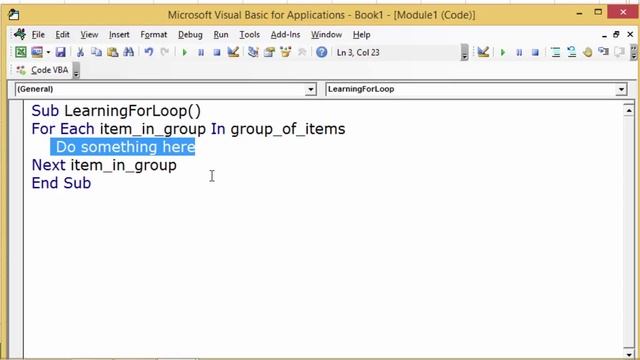Click the VBA icon left of File
640x360 pixels.
point(20,34)
